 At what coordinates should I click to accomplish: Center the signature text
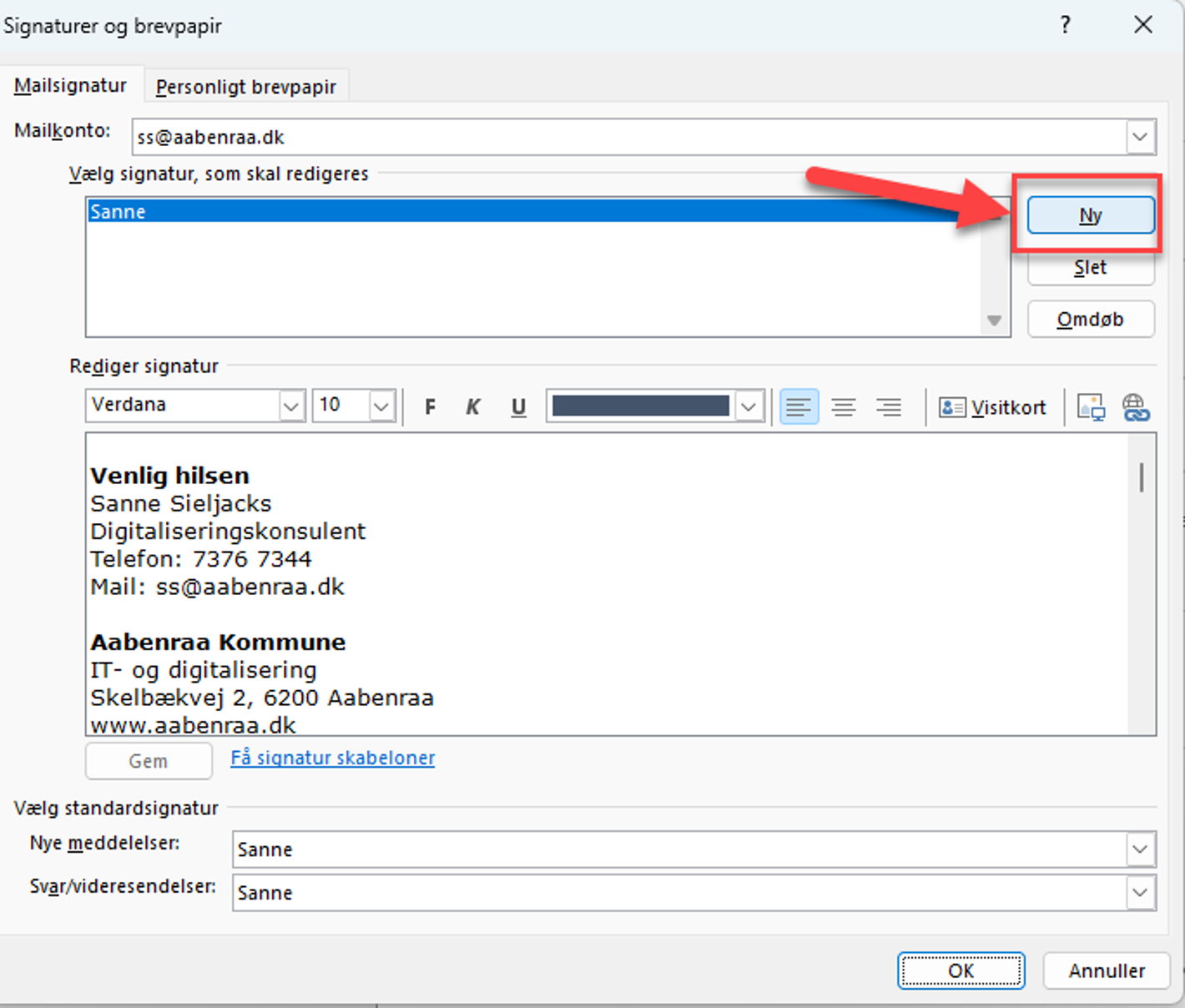click(844, 407)
